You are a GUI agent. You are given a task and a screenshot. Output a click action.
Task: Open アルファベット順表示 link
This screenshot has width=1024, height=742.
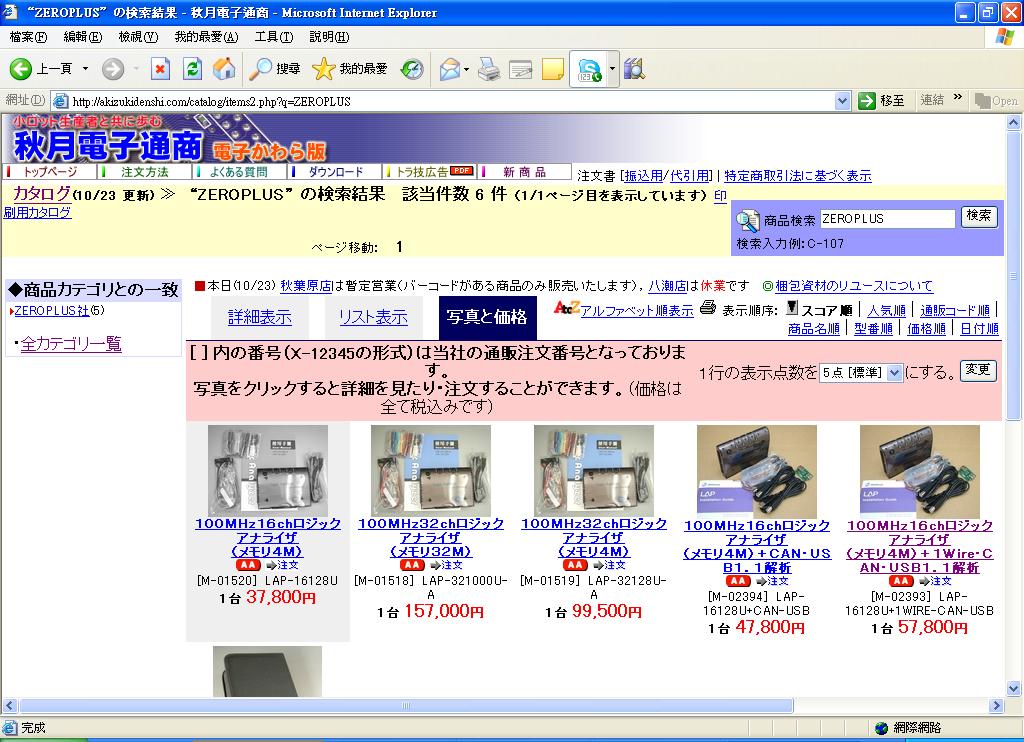click(637, 311)
